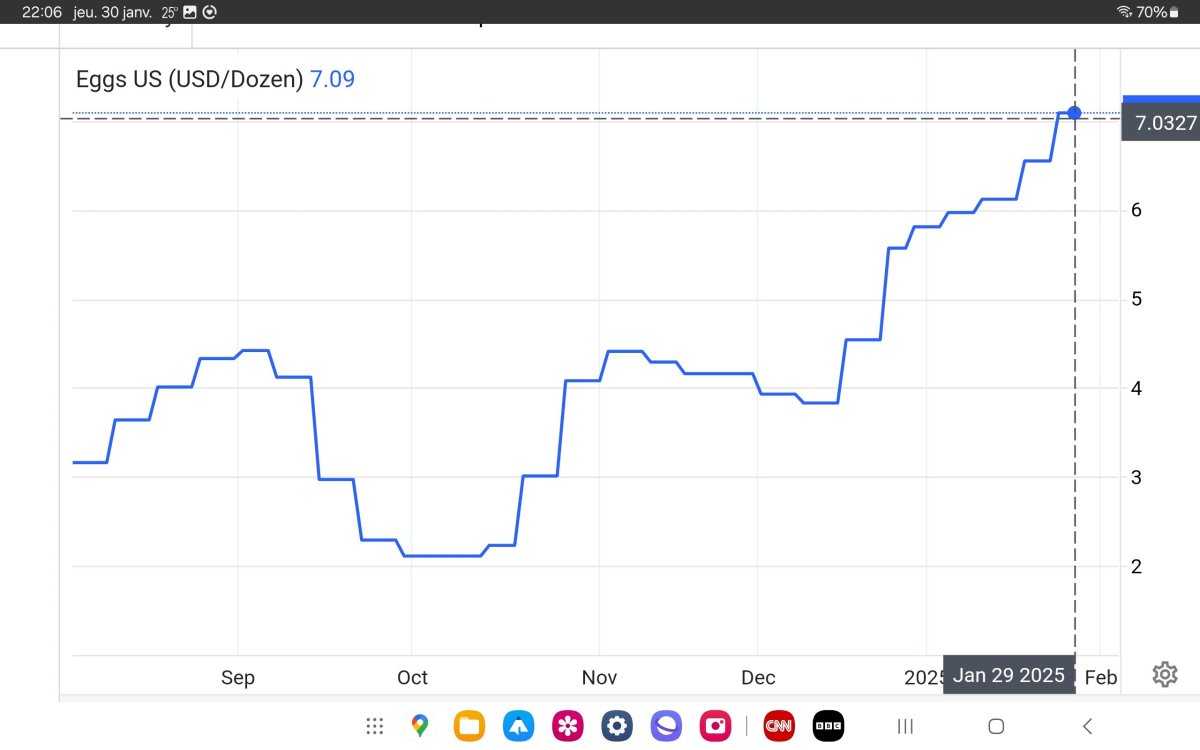Open the blue paper-plane app icon
1200x750 pixels.
(518, 726)
